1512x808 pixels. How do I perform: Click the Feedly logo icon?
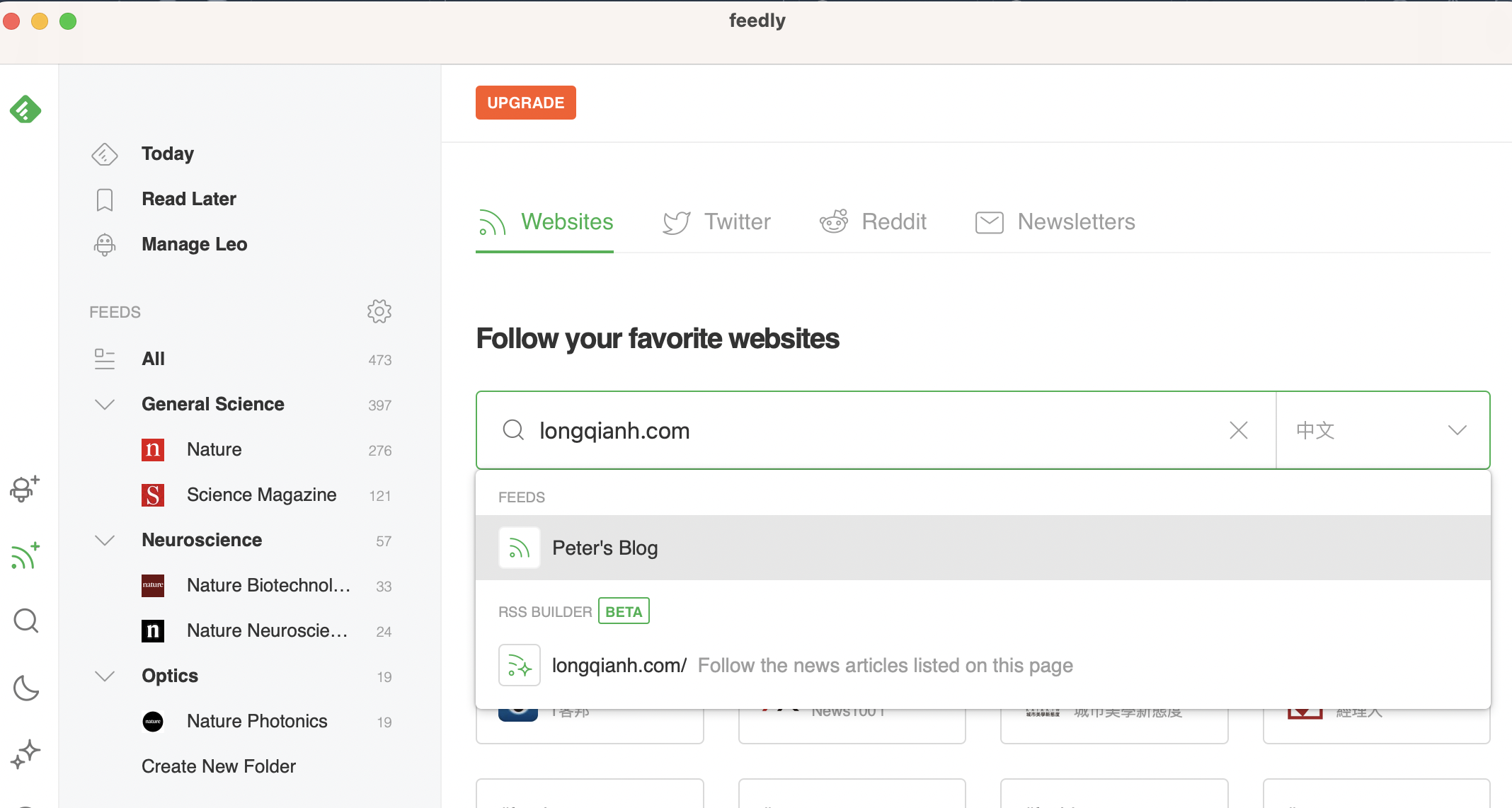click(25, 110)
